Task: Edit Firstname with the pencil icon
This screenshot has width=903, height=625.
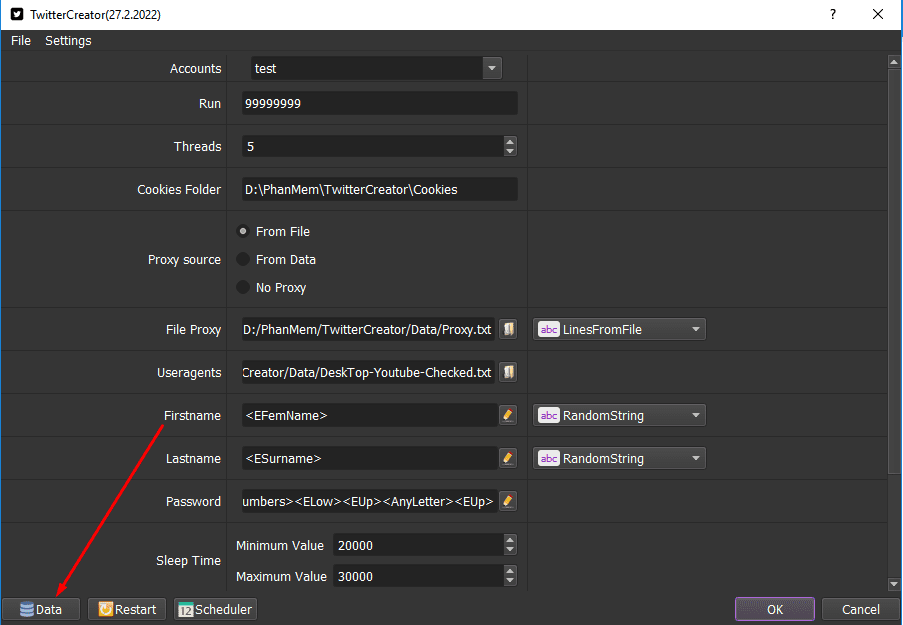Action: point(508,415)
